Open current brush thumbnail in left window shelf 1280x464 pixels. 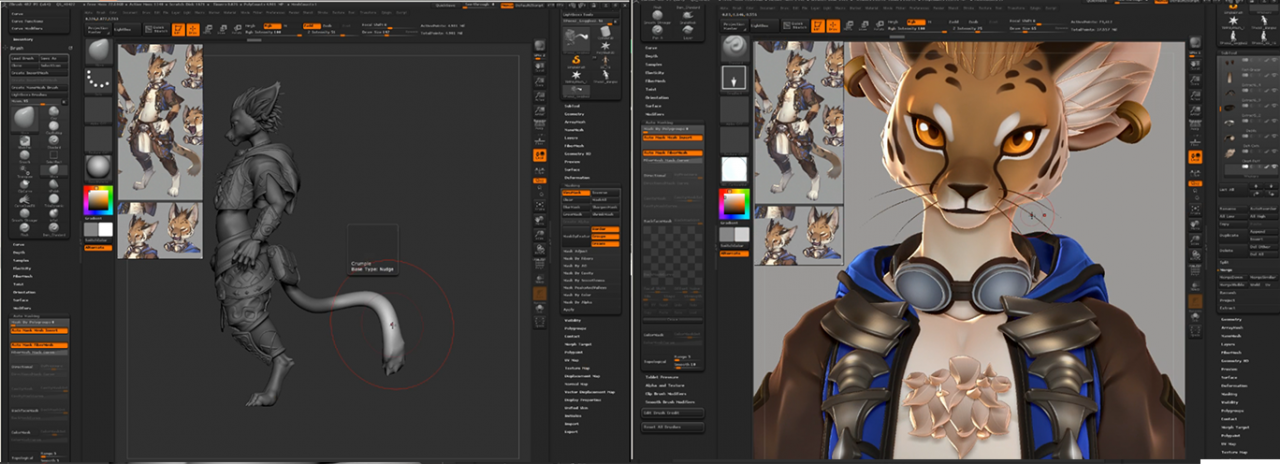pyautogui.click(x=98, y=52)
